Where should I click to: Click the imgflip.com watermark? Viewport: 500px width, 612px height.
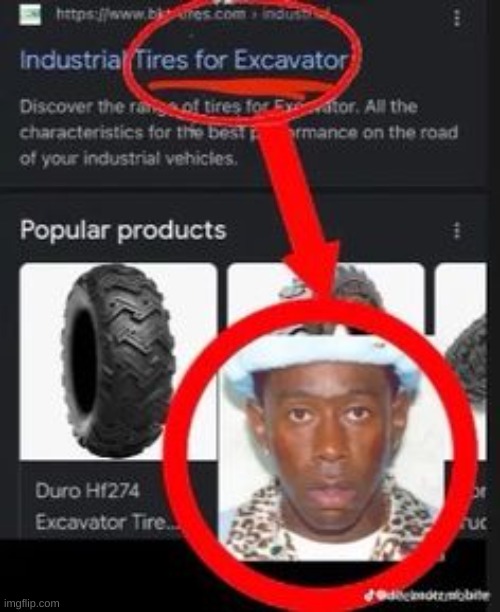click(30, 603)
